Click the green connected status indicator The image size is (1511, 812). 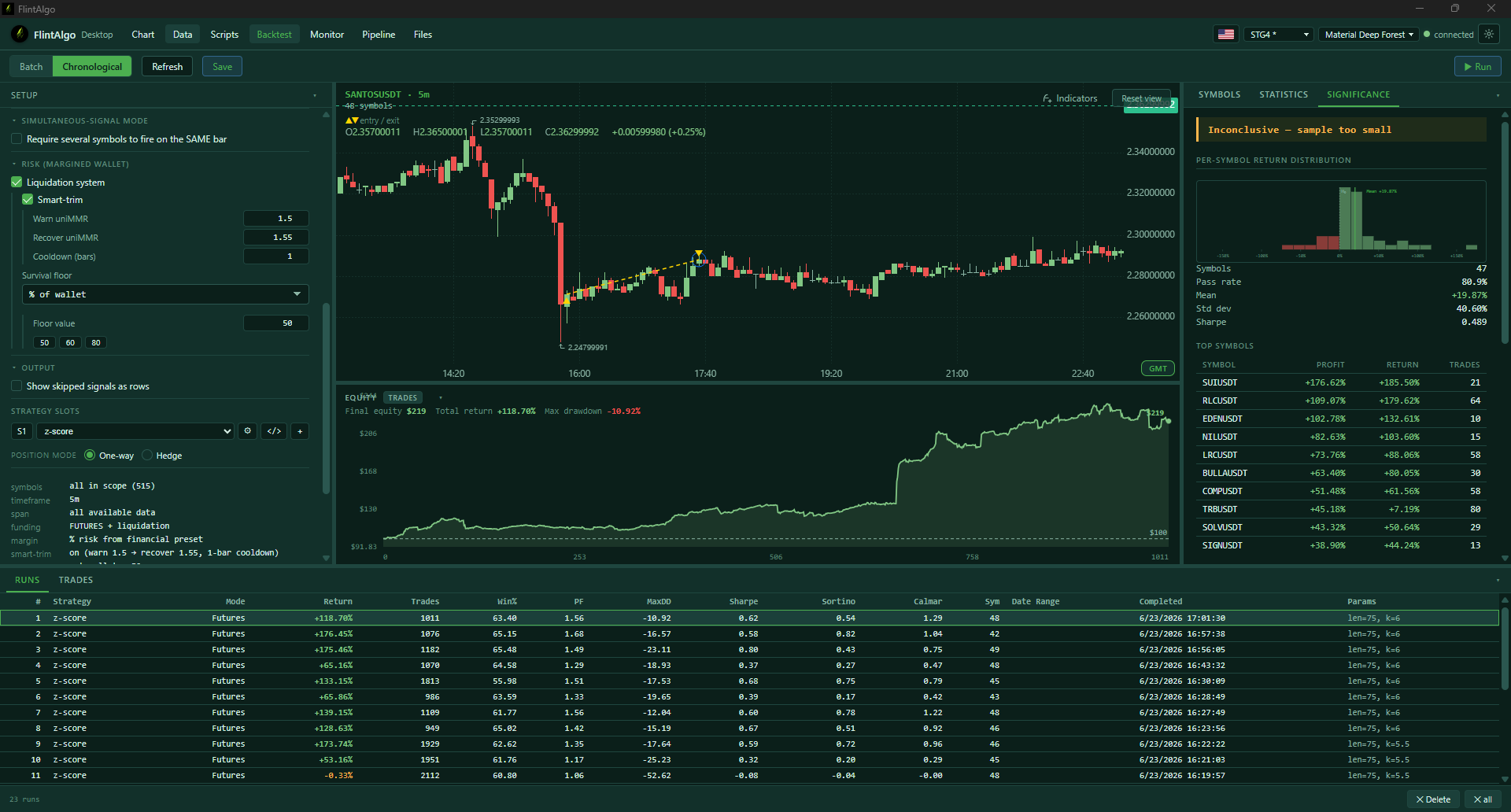(1449, 35)
